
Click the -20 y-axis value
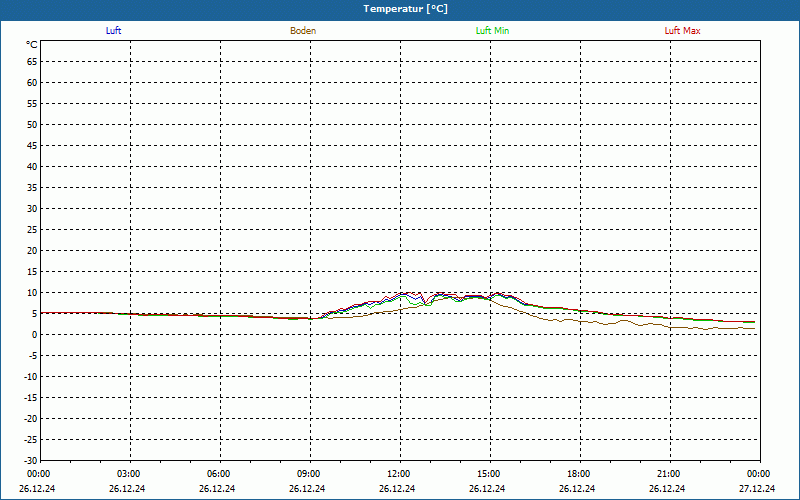pos(31,419)
